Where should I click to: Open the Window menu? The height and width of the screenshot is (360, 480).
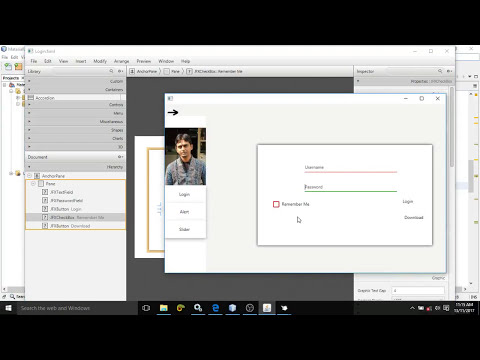point(166,61)
